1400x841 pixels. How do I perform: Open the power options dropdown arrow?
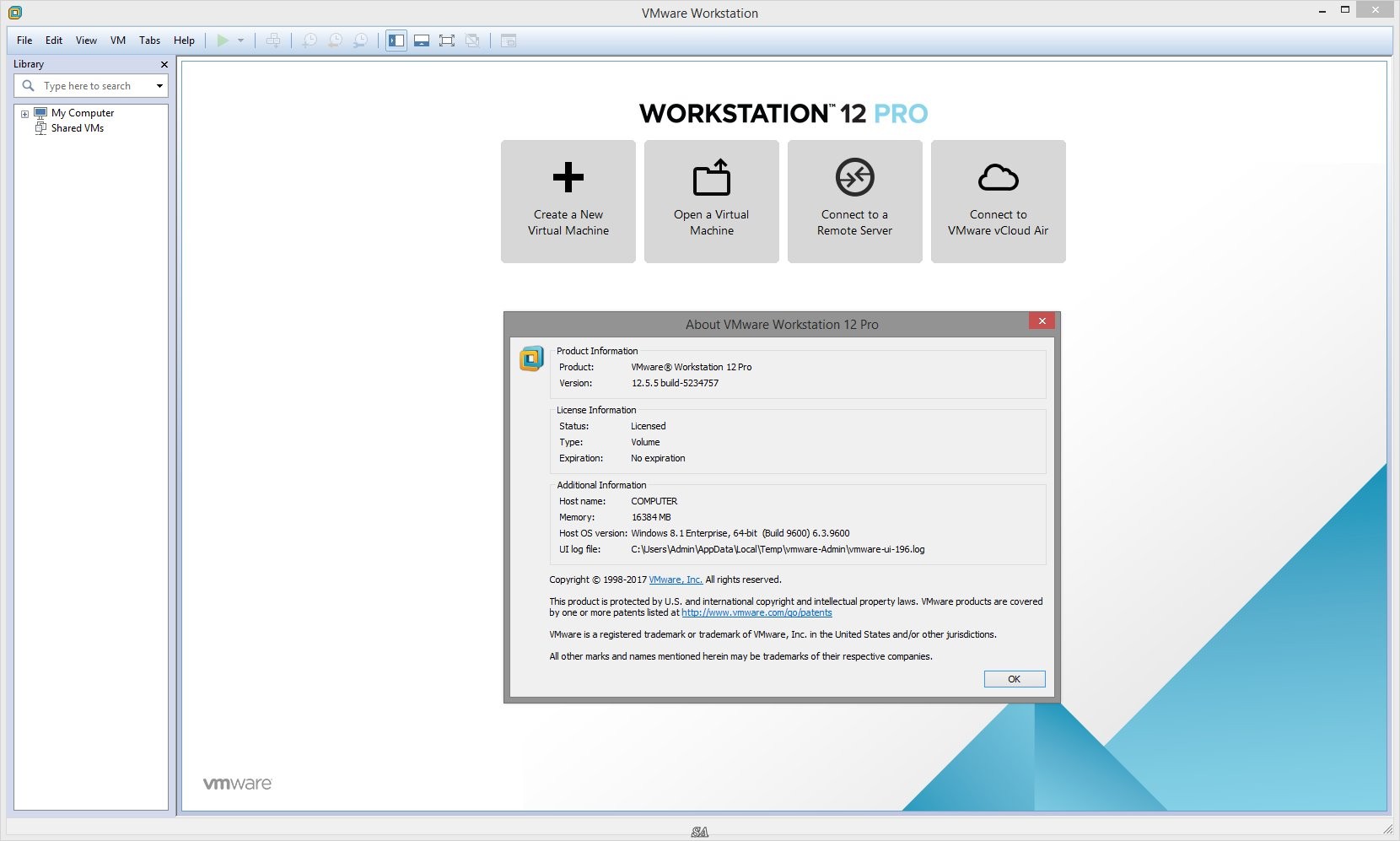point(241,40)
